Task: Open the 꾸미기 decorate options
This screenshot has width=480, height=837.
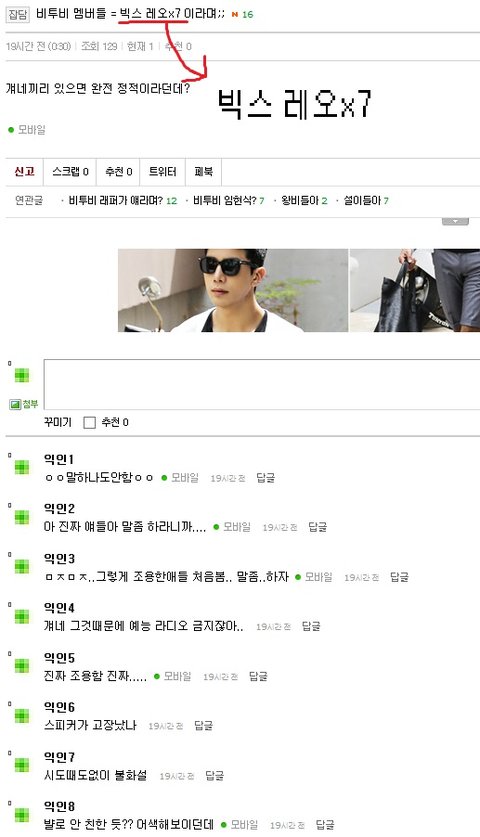Action: [x=58, y=422]
